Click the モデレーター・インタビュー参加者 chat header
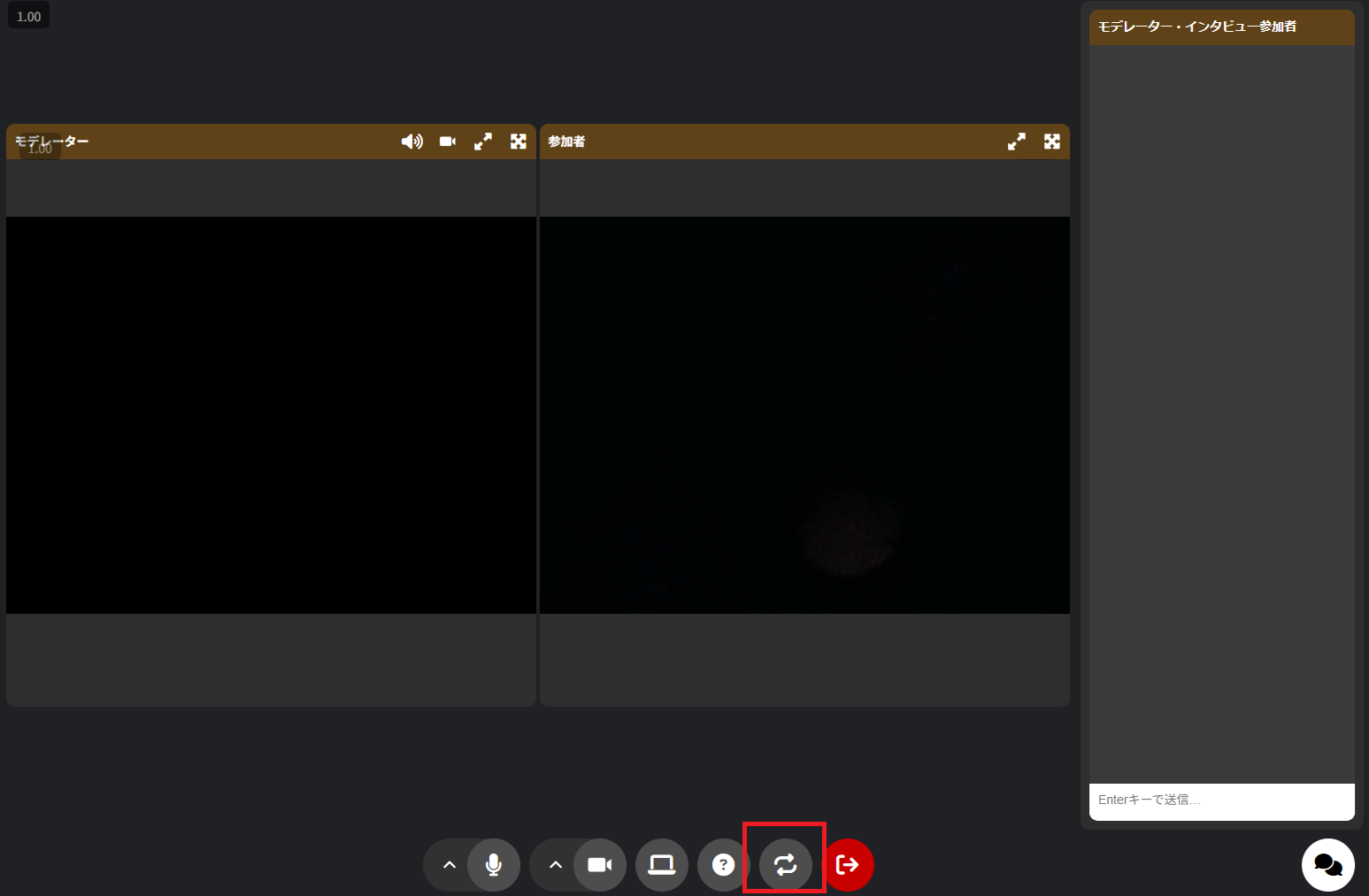This screenshot has height=896, width=1369. (1197, 27)
